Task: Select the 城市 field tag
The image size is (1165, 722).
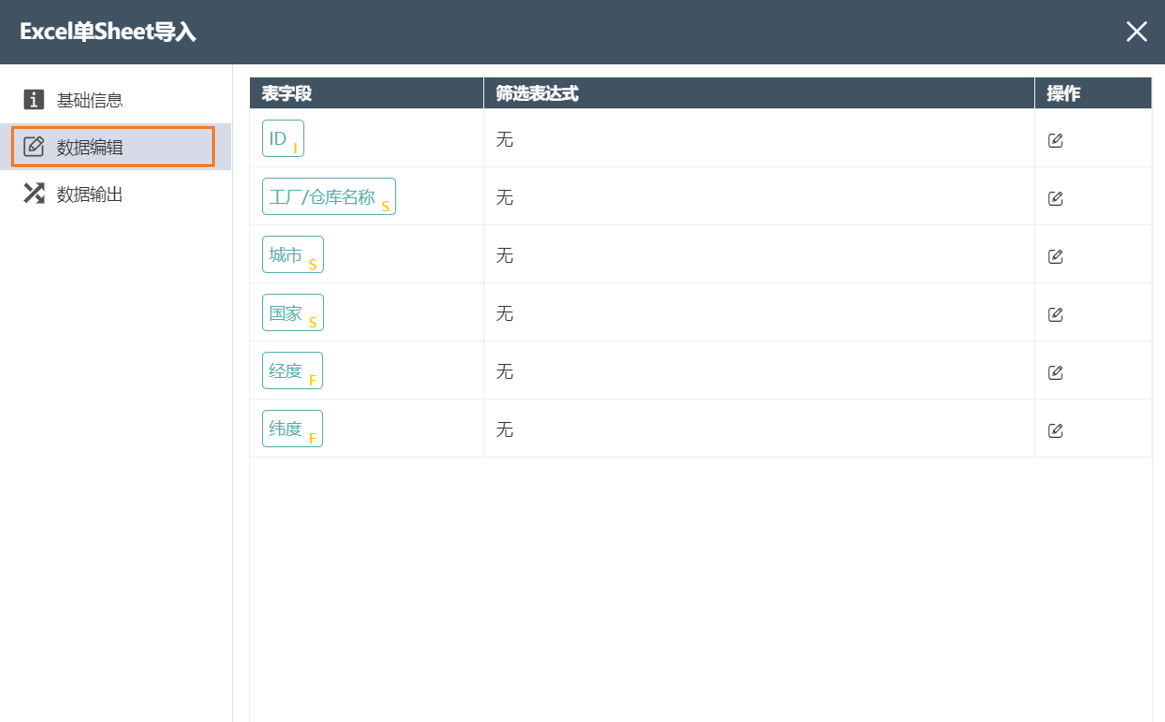Action: (x=293, y=254)
